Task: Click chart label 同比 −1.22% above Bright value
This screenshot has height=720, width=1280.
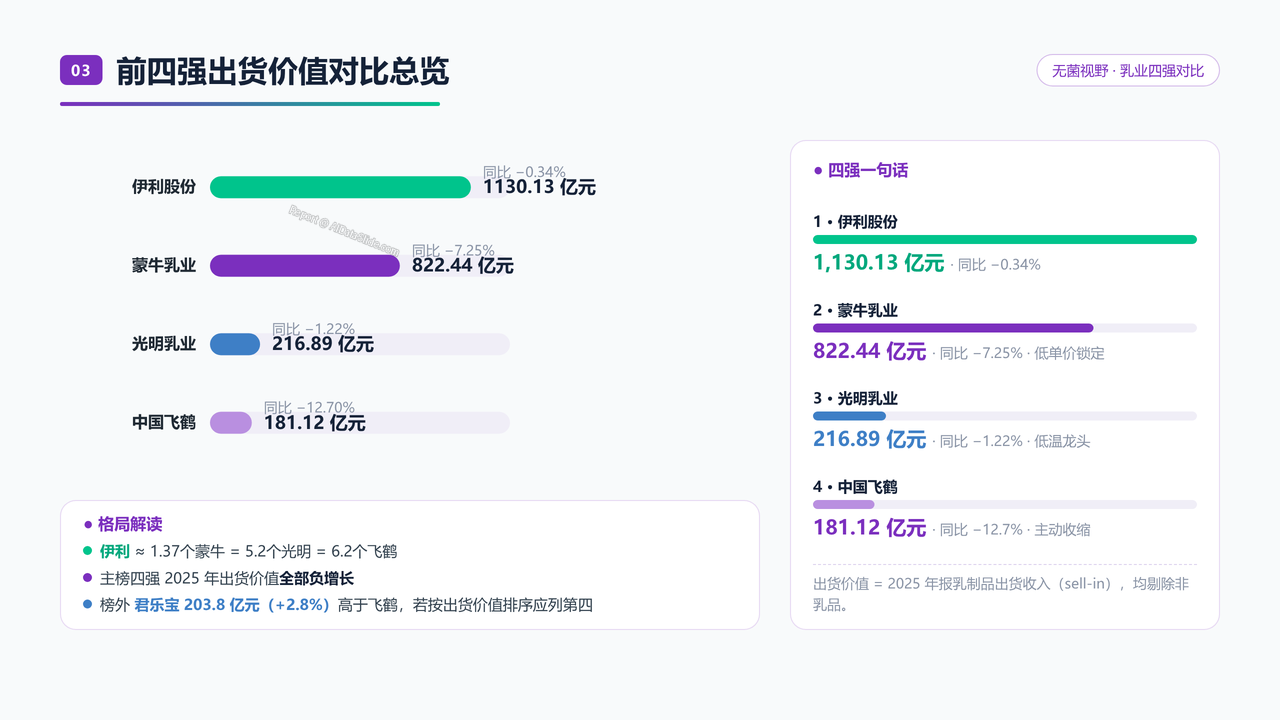Action: [313, 328]
